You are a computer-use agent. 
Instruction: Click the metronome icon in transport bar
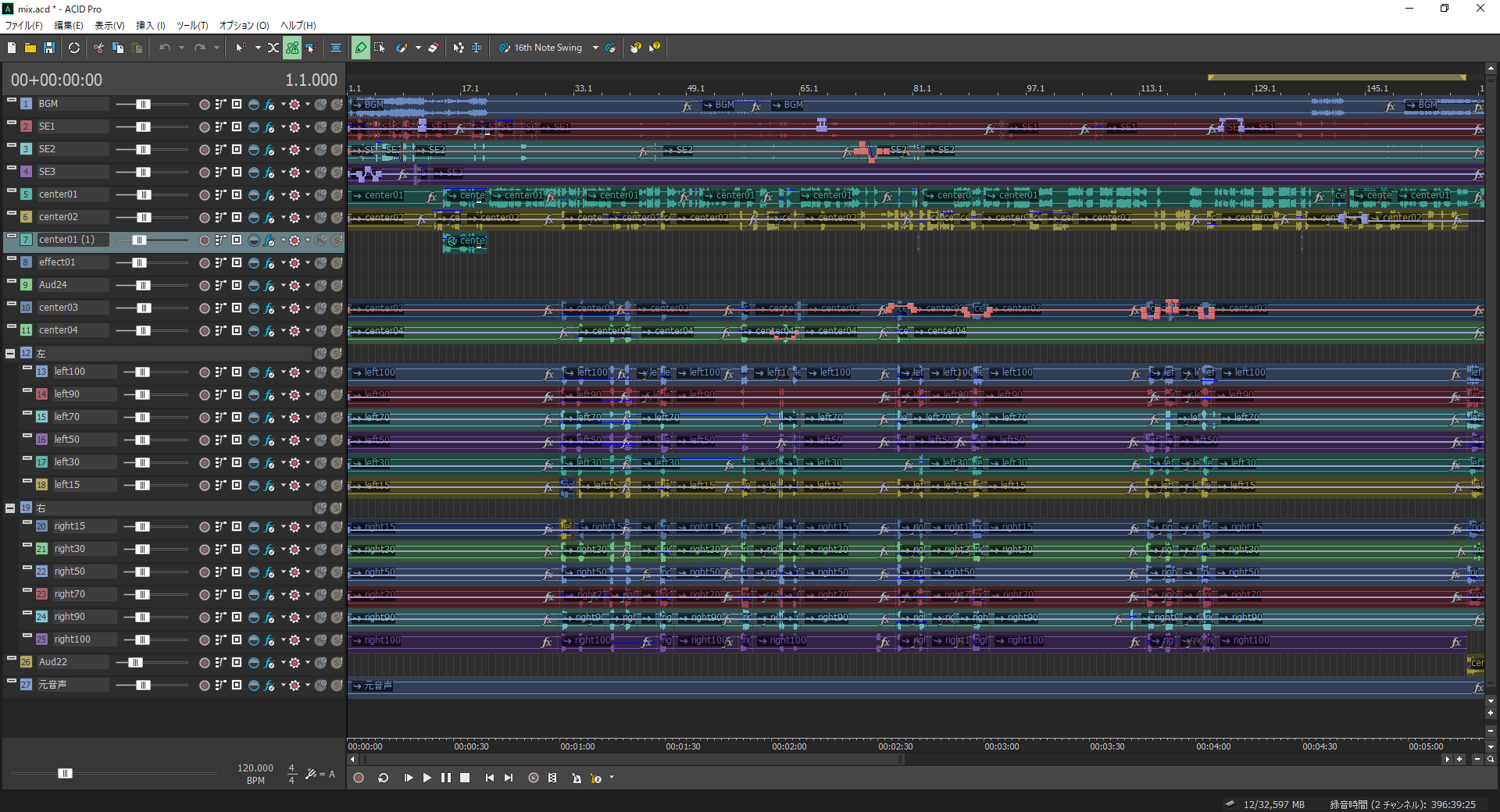point(576,778)
